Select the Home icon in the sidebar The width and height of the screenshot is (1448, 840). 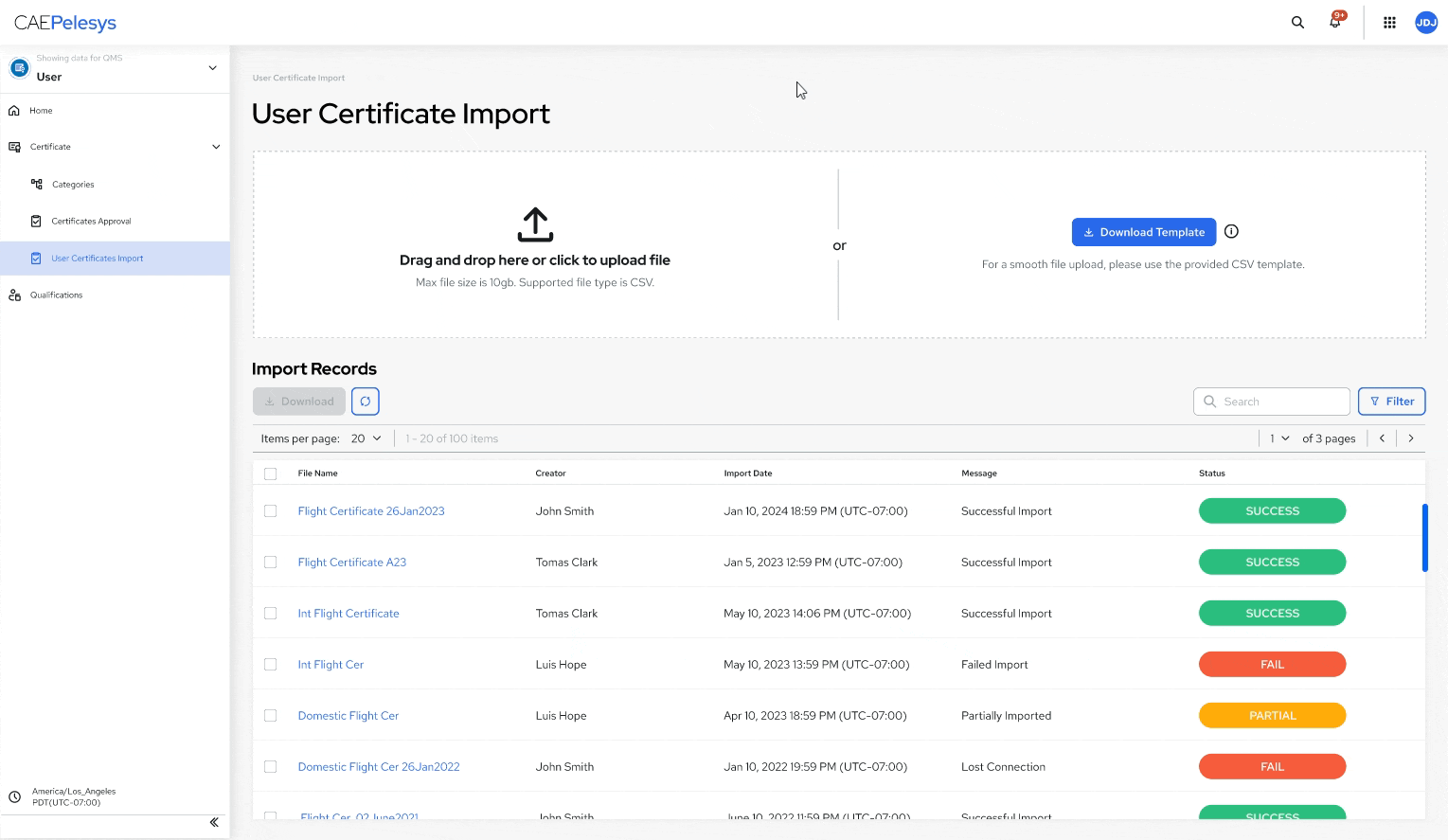14,111
